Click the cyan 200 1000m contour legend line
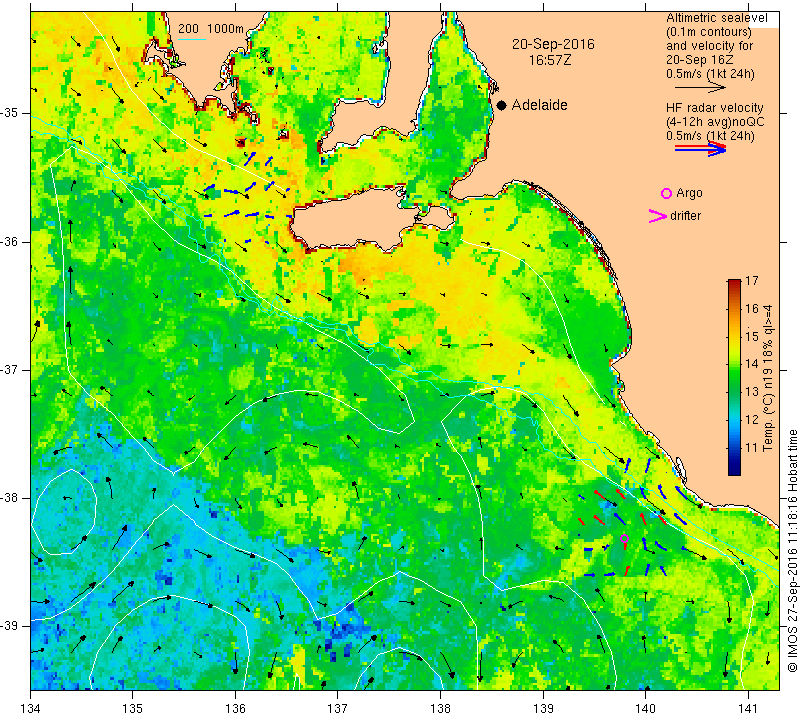The image size is (800, 720). click(x=192, y=39)
